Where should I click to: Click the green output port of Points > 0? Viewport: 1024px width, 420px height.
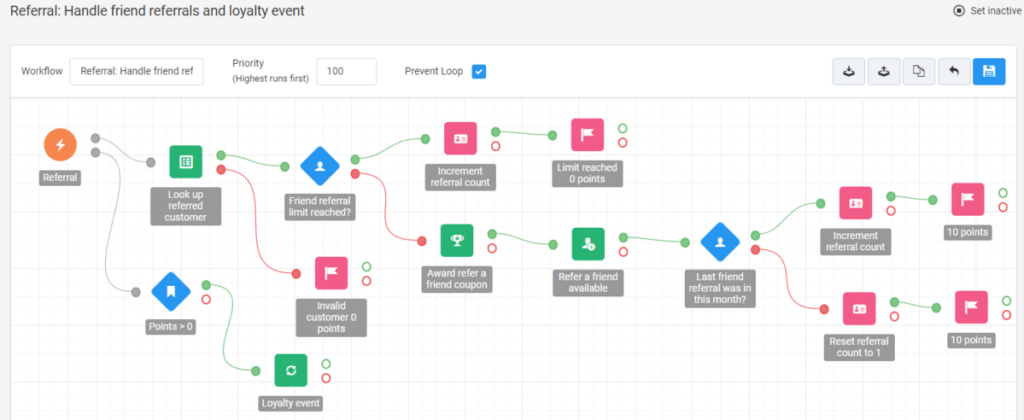coord(206,285)
